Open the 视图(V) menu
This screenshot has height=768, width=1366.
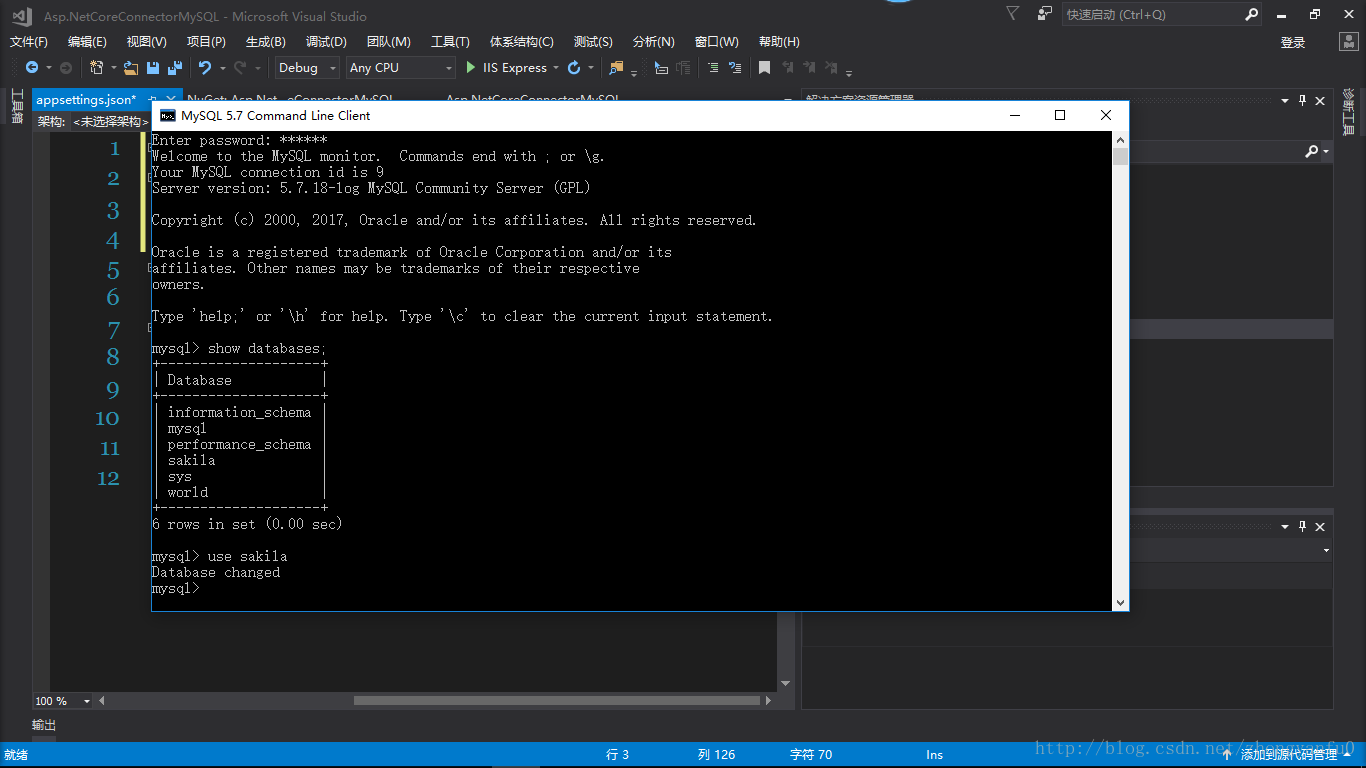click(x=147, y=42)
